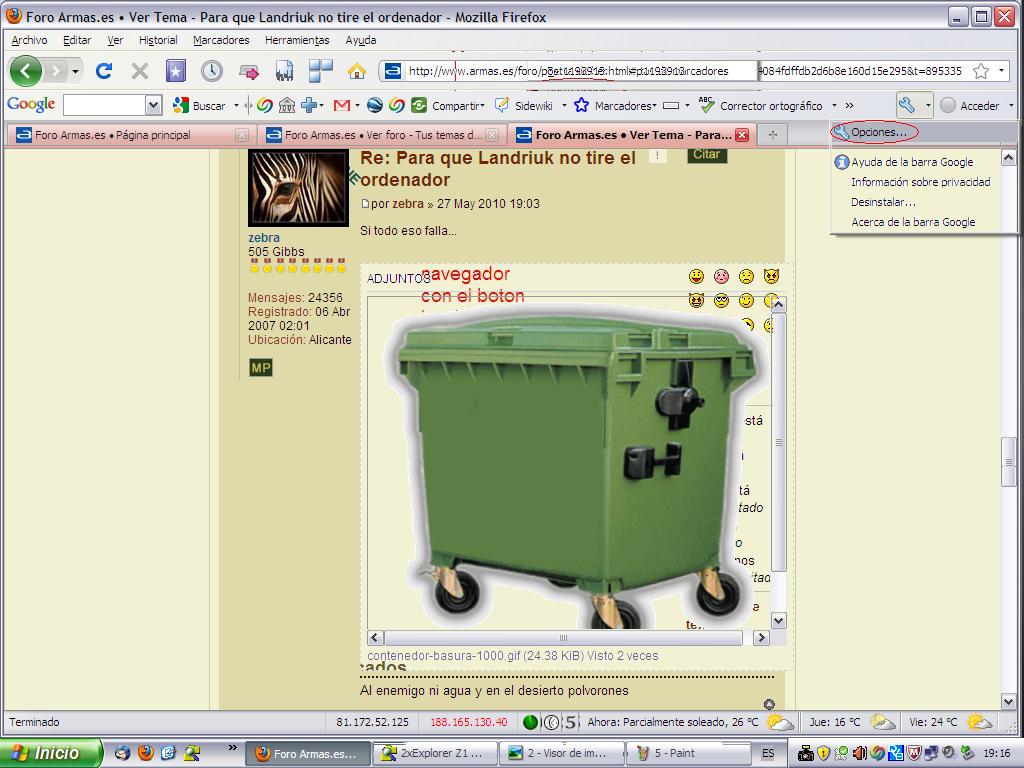The height and width of the screenshot is (768, 1024).
Task: Open the Herramientas menu
Action: click(x=296, y=40)
